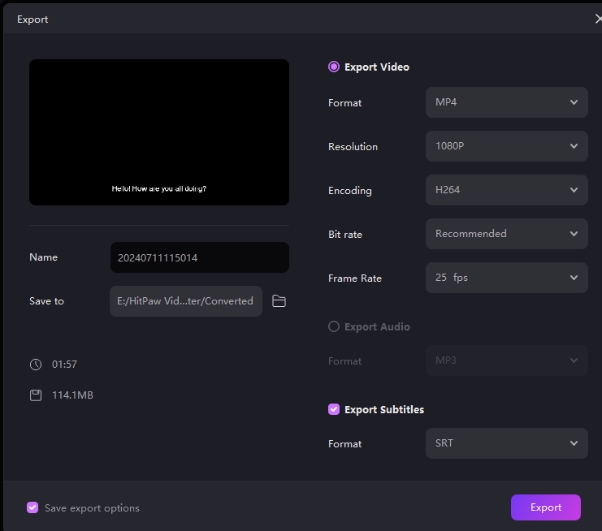Expand the 1080P resolution dropdown

tap(506, 146)
